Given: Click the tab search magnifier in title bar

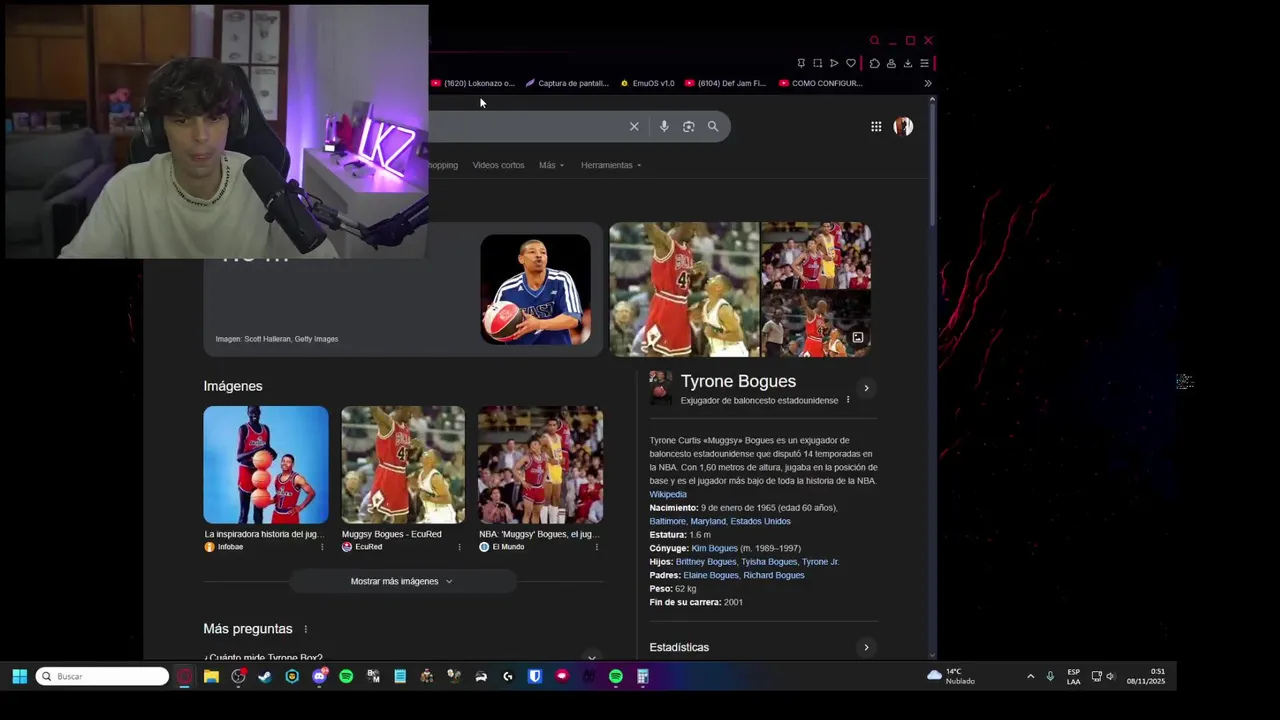Looking at the screenshot, I should [874, 41].
